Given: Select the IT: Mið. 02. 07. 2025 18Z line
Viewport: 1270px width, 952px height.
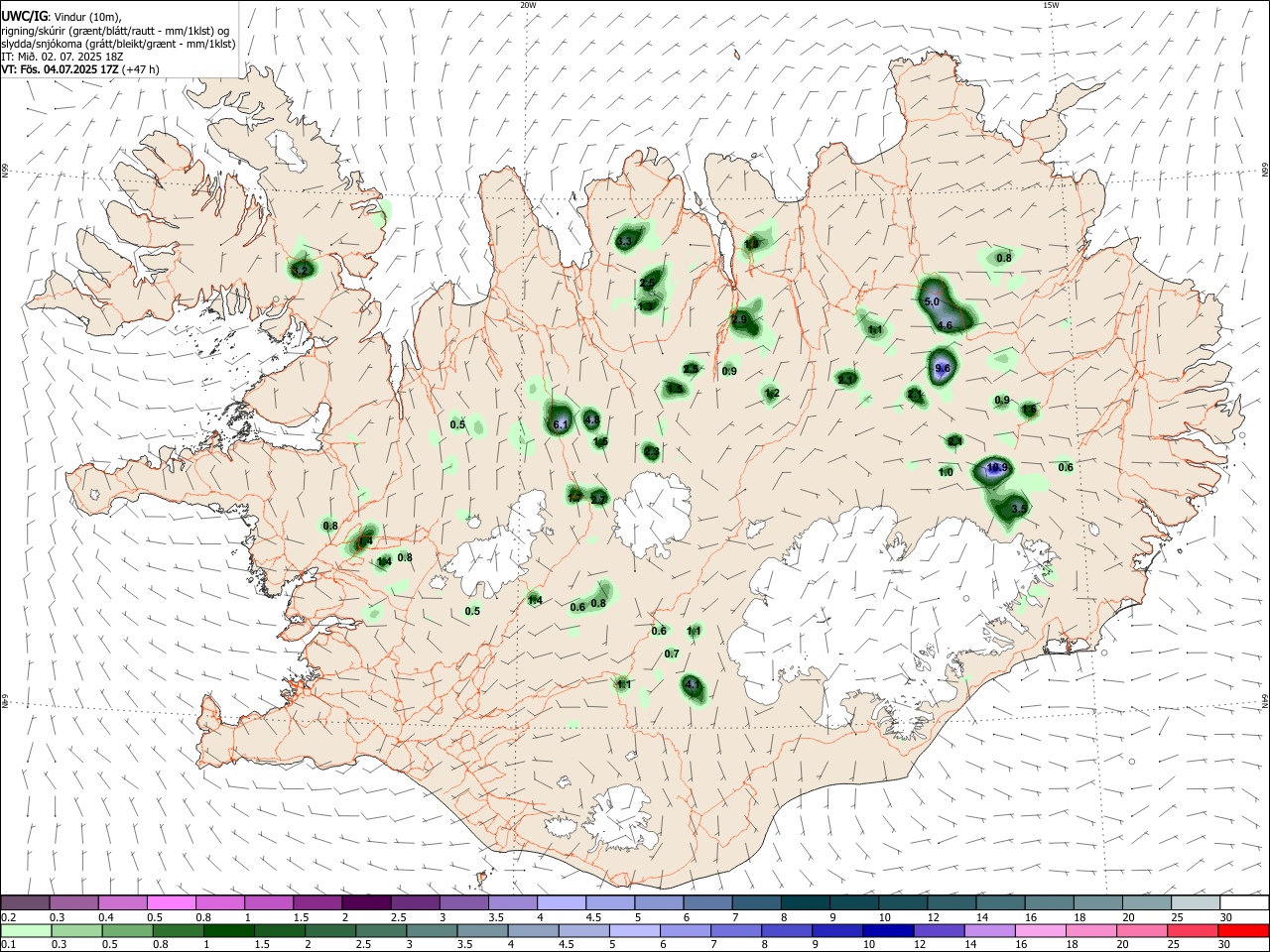Looking at the screenshot, I should [x=62, y=57].
